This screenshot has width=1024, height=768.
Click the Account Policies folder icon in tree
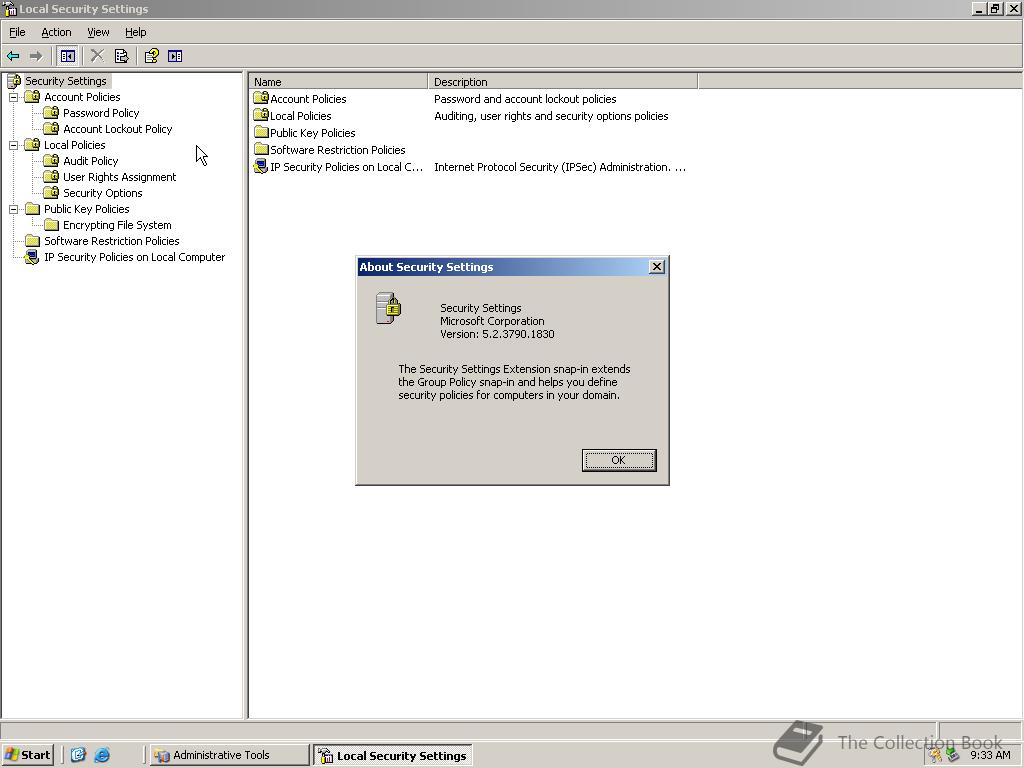pyautogui.click(x=33, y=97)
